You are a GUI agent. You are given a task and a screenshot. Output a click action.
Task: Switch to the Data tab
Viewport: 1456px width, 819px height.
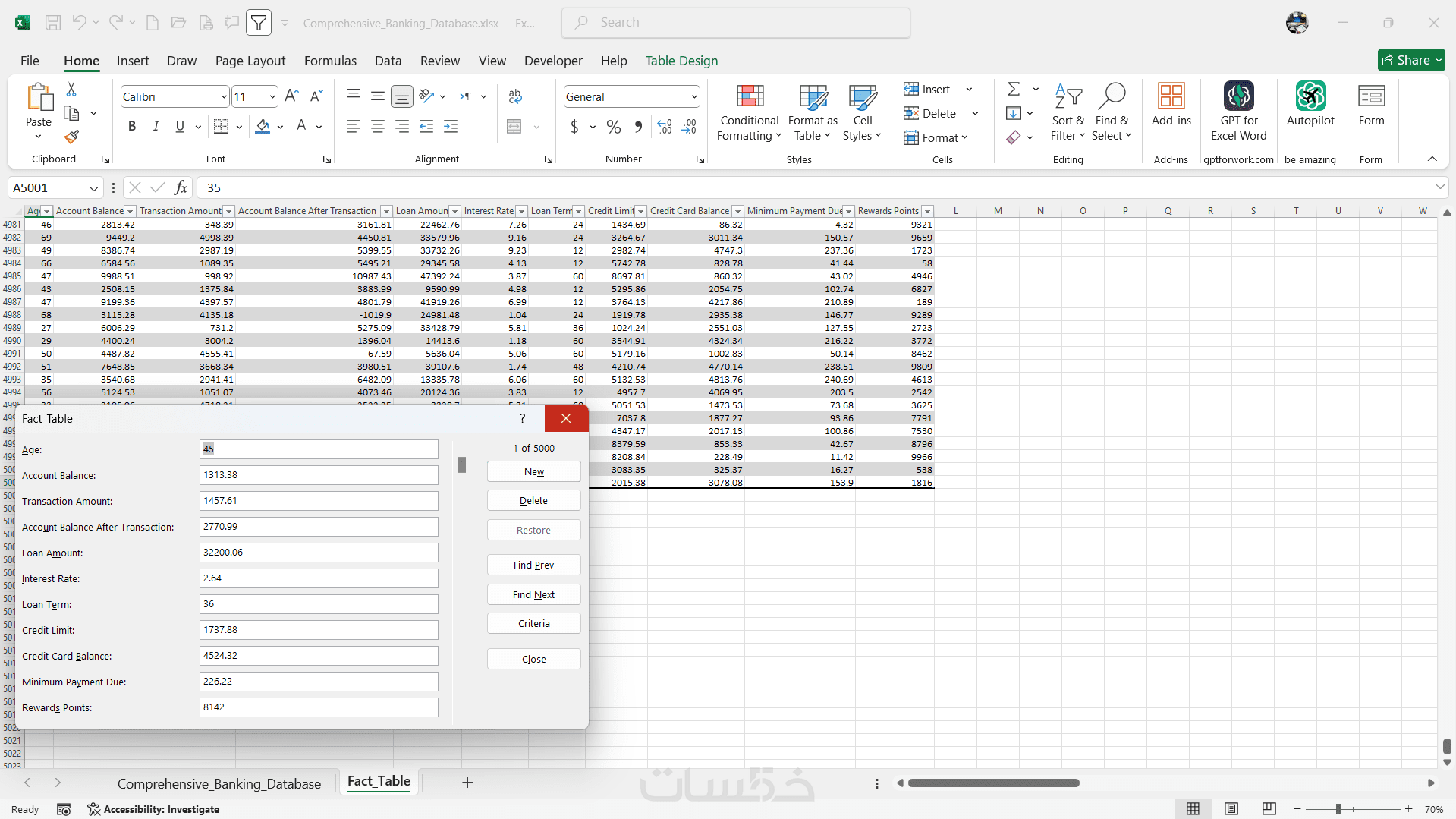pyautogui.click(x=388, y=61)
